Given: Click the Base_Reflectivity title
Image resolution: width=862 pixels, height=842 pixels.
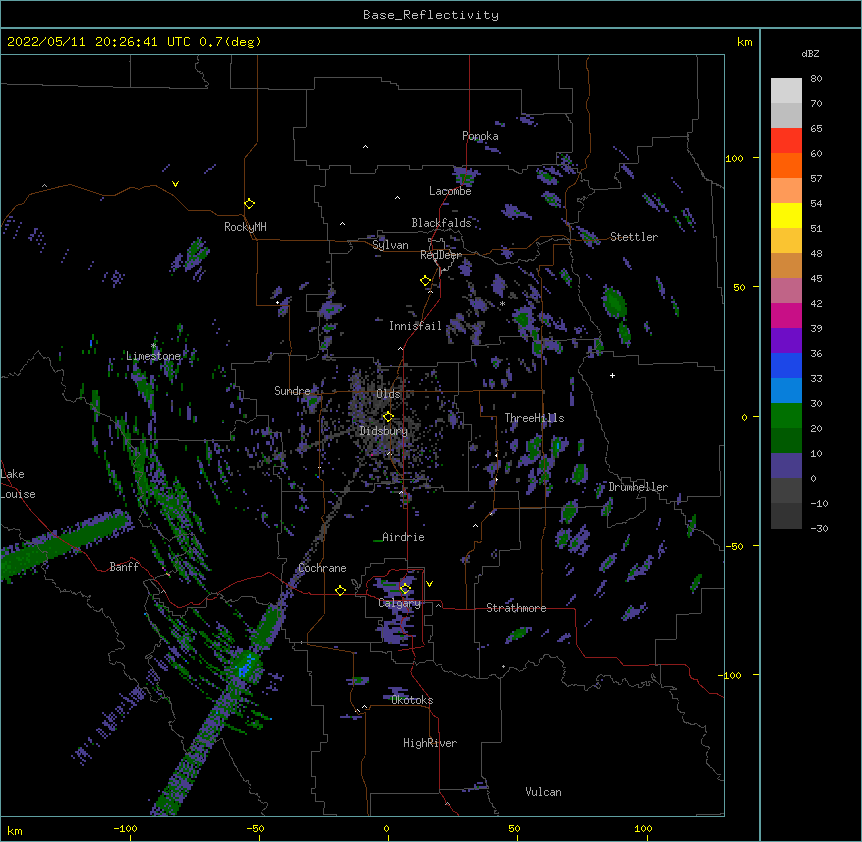Looking at the screenshot, I should pyautogui.click(x=431, y=15).
